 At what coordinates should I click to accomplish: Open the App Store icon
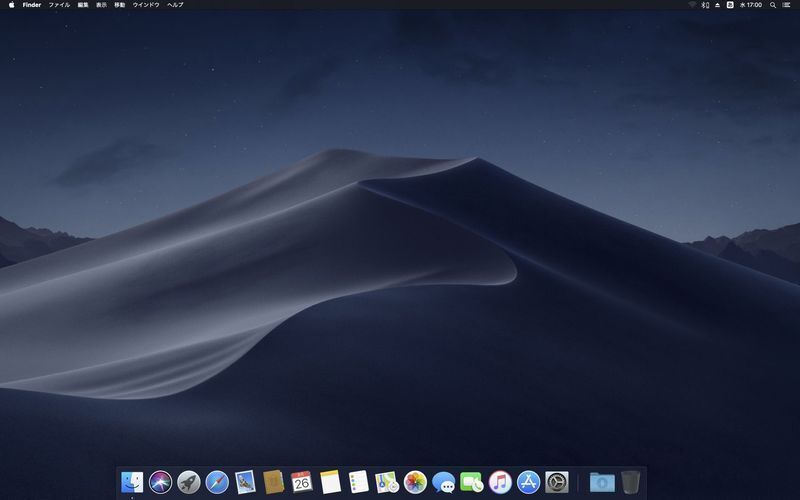(528, 482)
